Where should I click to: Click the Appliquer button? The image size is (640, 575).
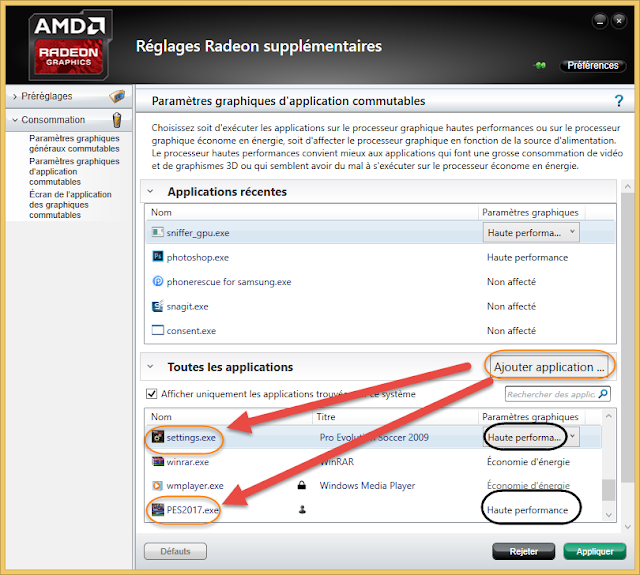point(595,551)
